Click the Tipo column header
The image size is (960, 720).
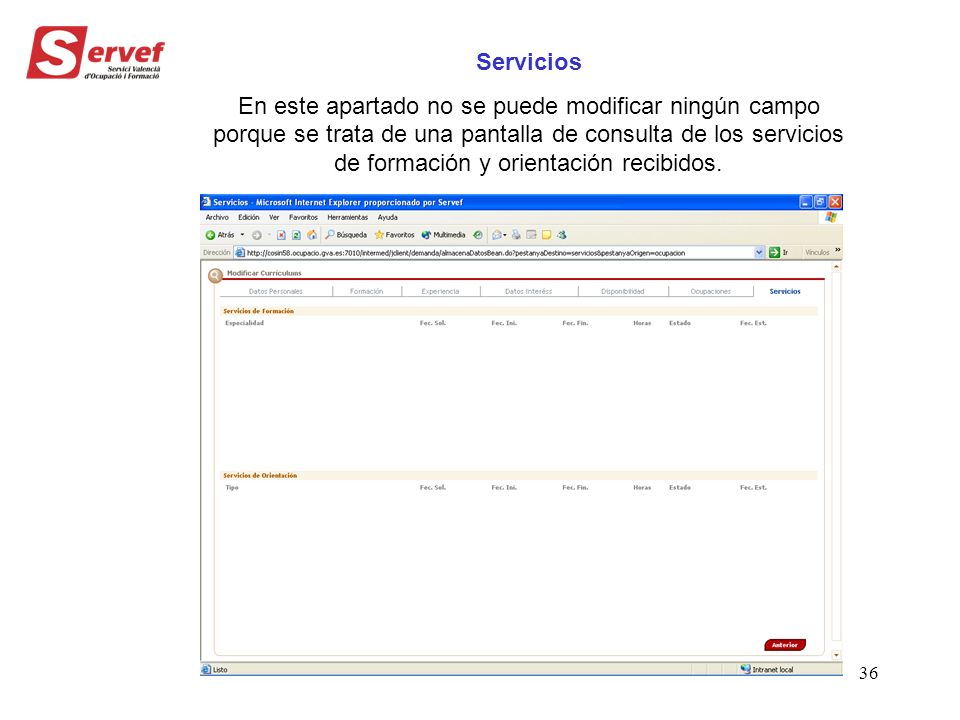point(232,488)
